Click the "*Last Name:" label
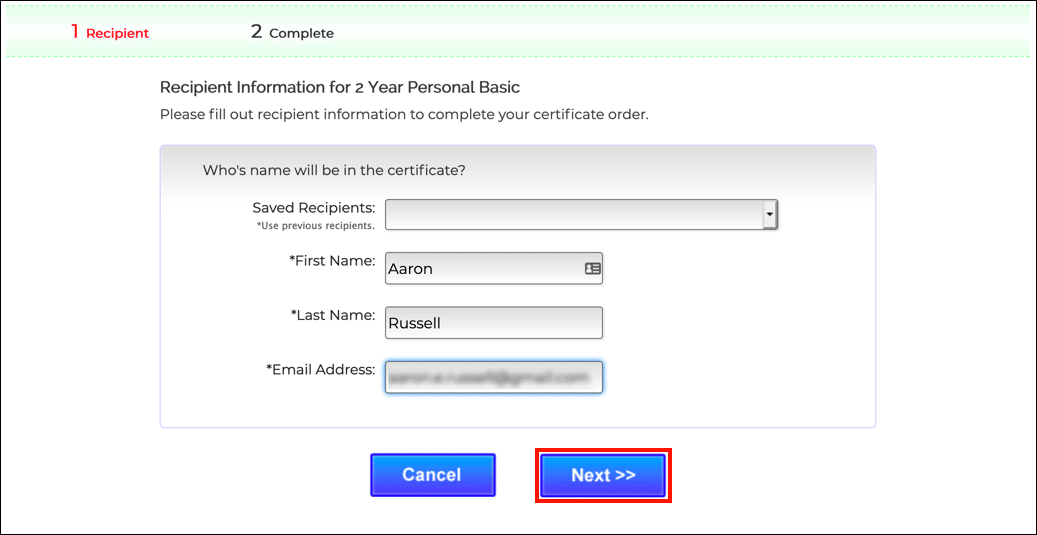Viewport: 1037px width, 535px height. (332, 315)
